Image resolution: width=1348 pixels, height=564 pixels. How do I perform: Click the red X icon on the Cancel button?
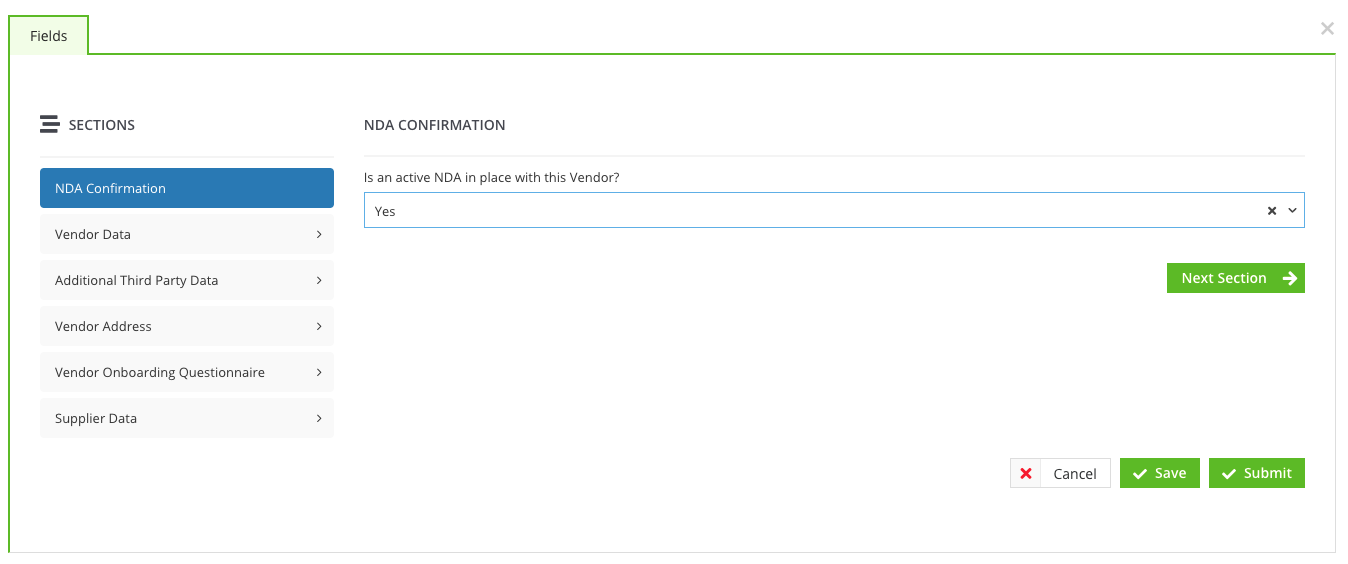click(1025, 474)
